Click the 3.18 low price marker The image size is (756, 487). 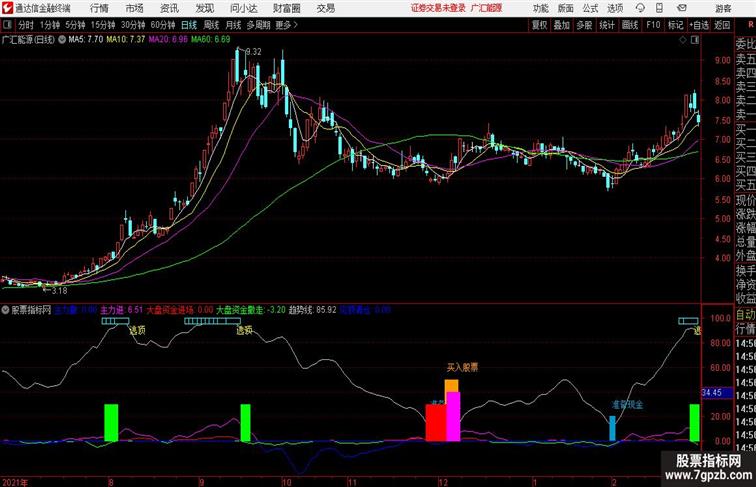(x=59, y=291)
